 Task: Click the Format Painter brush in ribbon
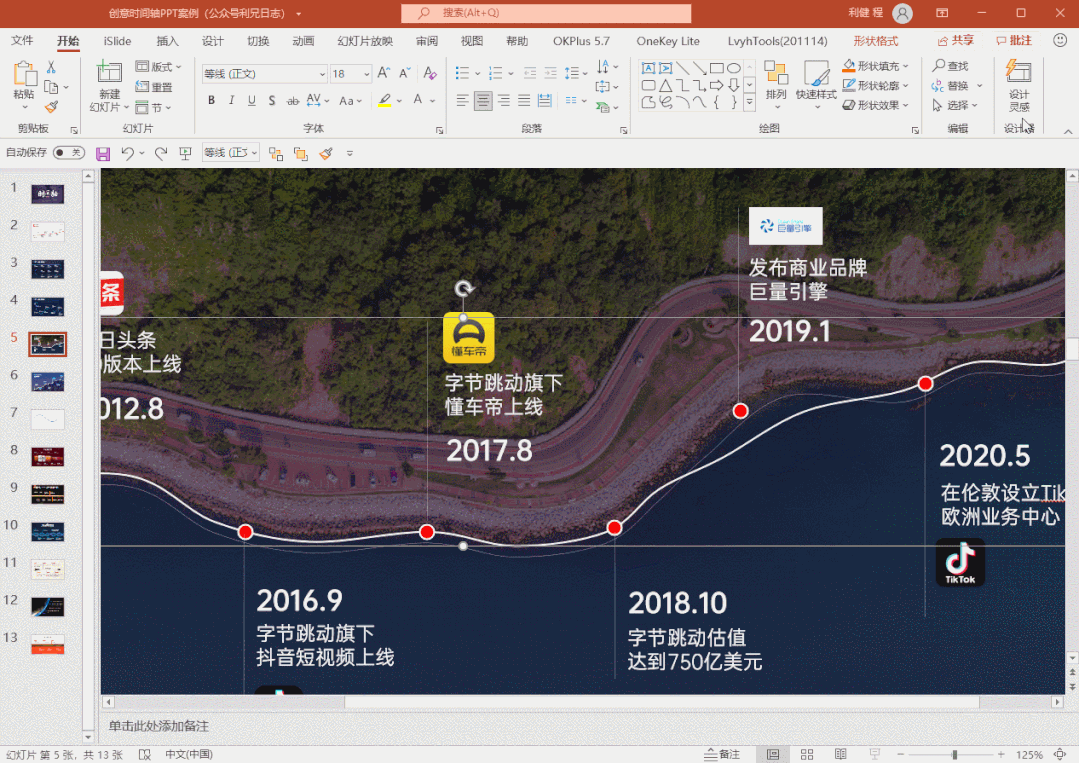click(x=51, y=107)
